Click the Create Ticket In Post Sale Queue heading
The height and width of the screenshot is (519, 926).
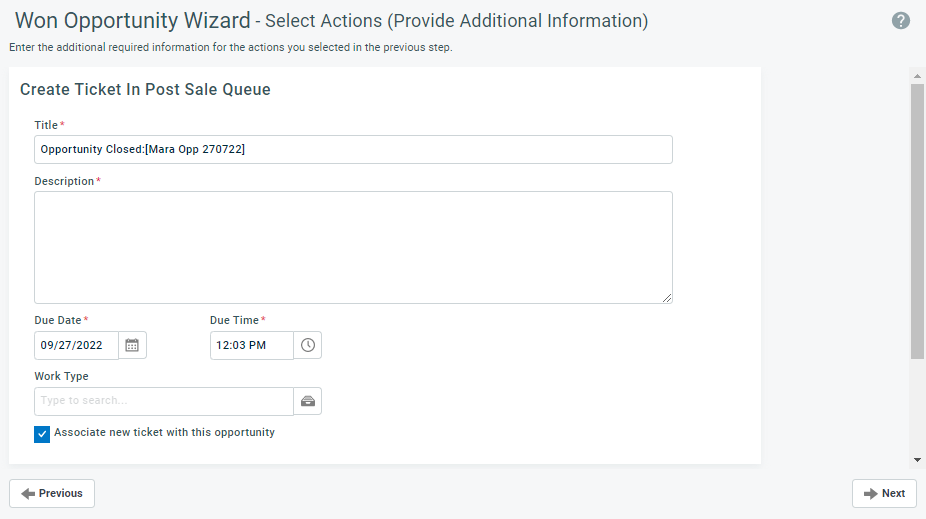tap(145, 90)
